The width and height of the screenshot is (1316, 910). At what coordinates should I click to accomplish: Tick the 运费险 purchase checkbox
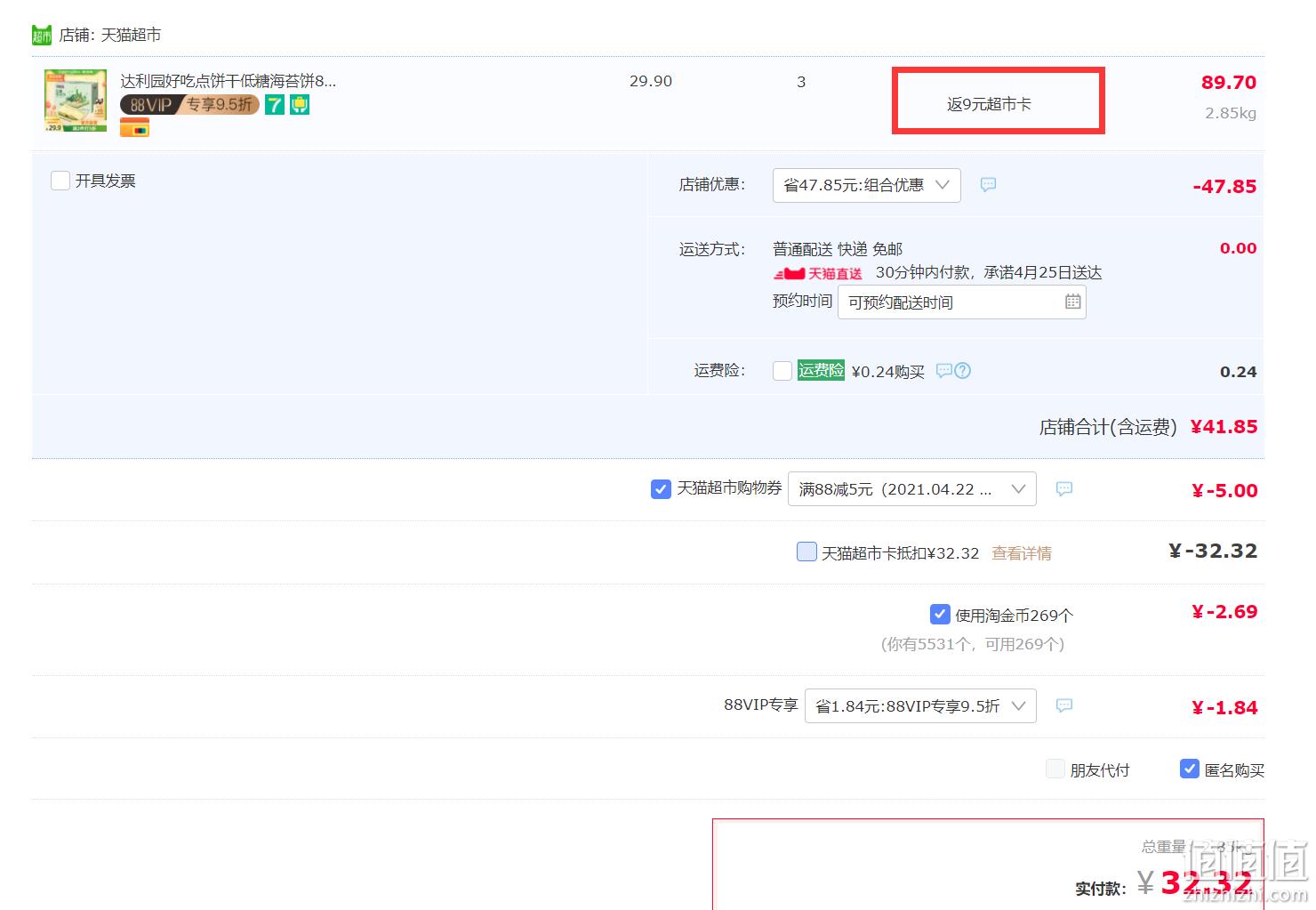pos(782,371)
